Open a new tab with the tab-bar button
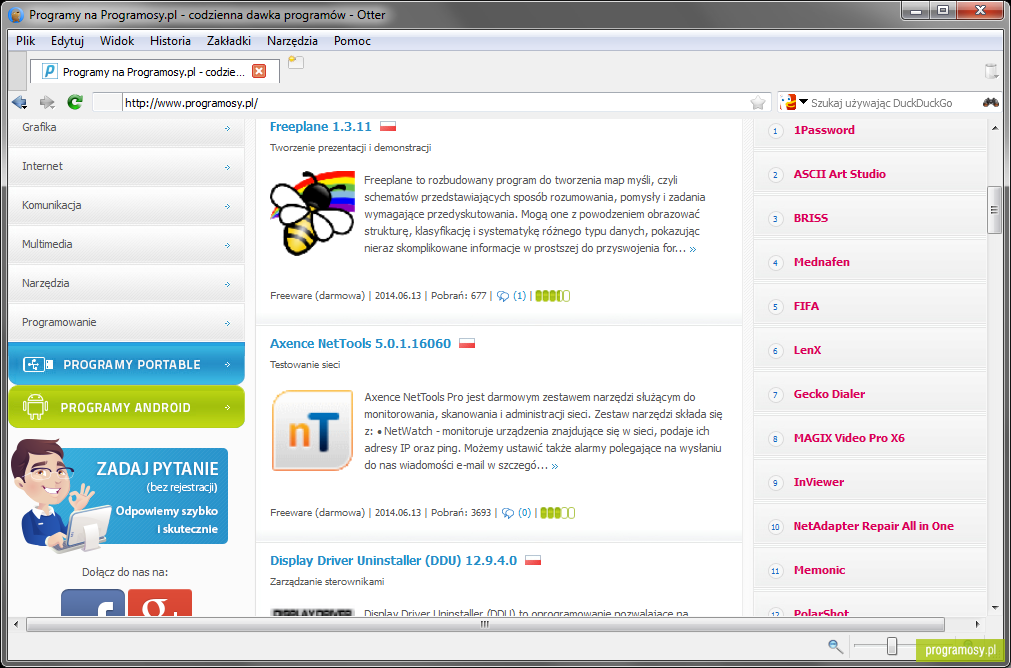1011x668 pixels. click(296, 62)
